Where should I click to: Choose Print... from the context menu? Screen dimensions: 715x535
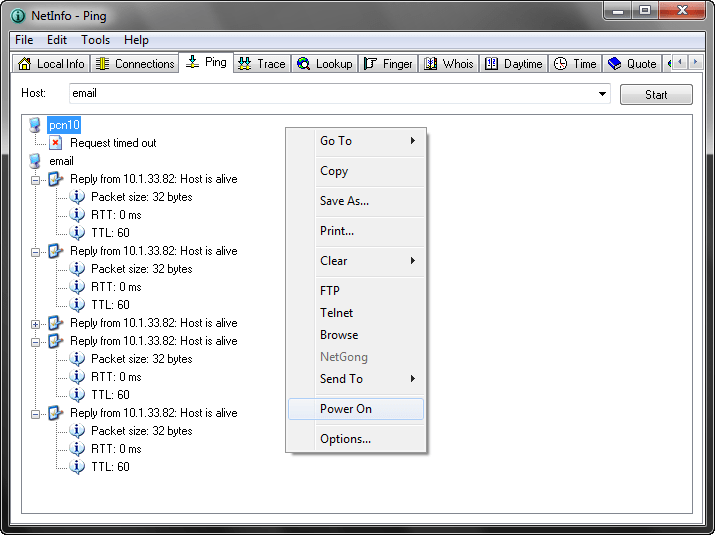click(x=356, y=231)
